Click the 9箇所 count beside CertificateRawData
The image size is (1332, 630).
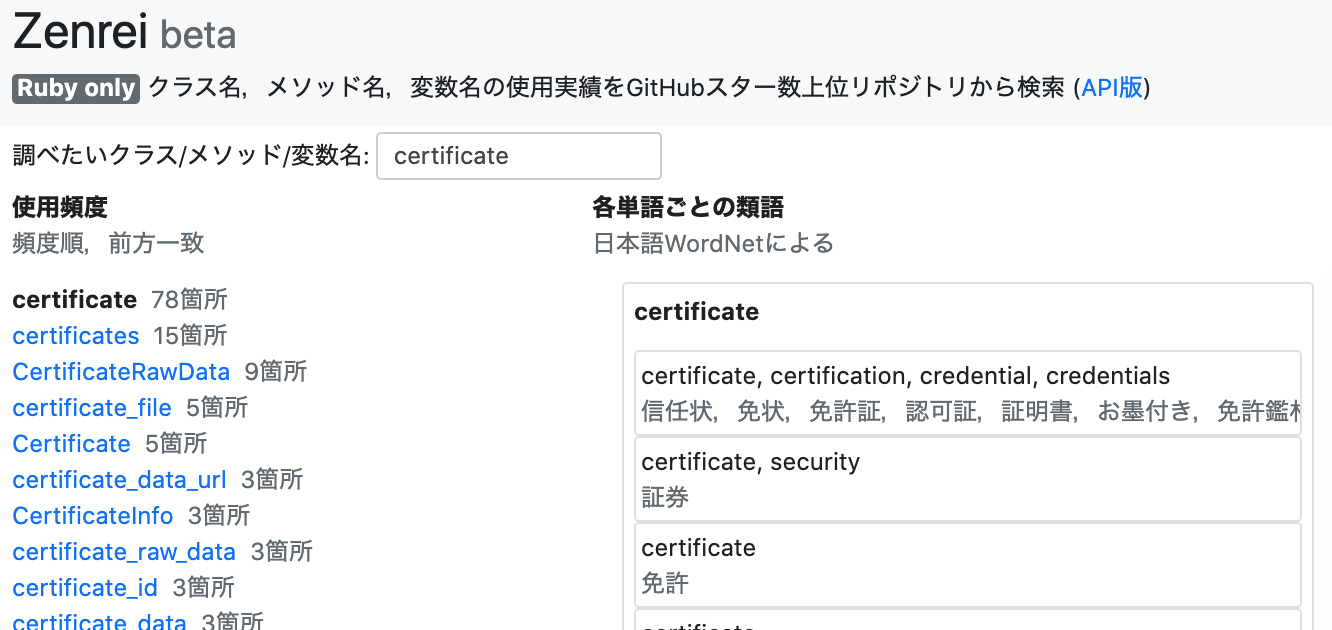[276, 371]
